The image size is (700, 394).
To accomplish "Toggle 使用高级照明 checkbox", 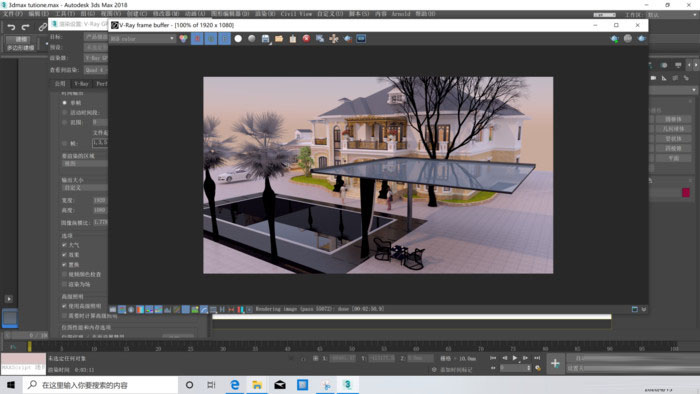I will [64, 307].
